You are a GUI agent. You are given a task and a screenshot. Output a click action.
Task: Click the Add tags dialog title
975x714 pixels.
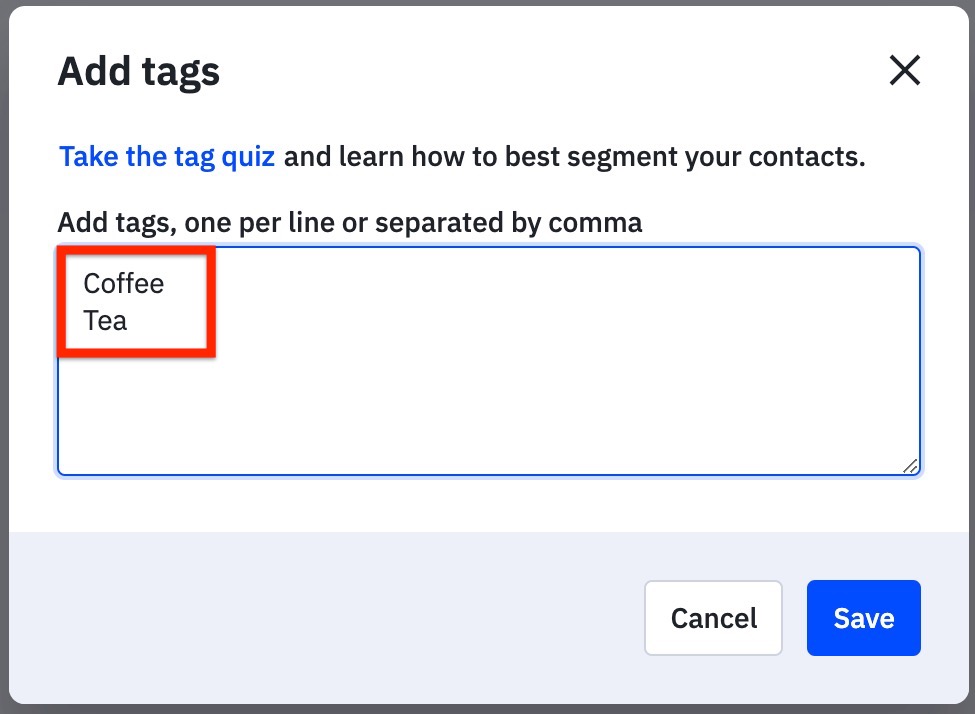click(138, 70)
